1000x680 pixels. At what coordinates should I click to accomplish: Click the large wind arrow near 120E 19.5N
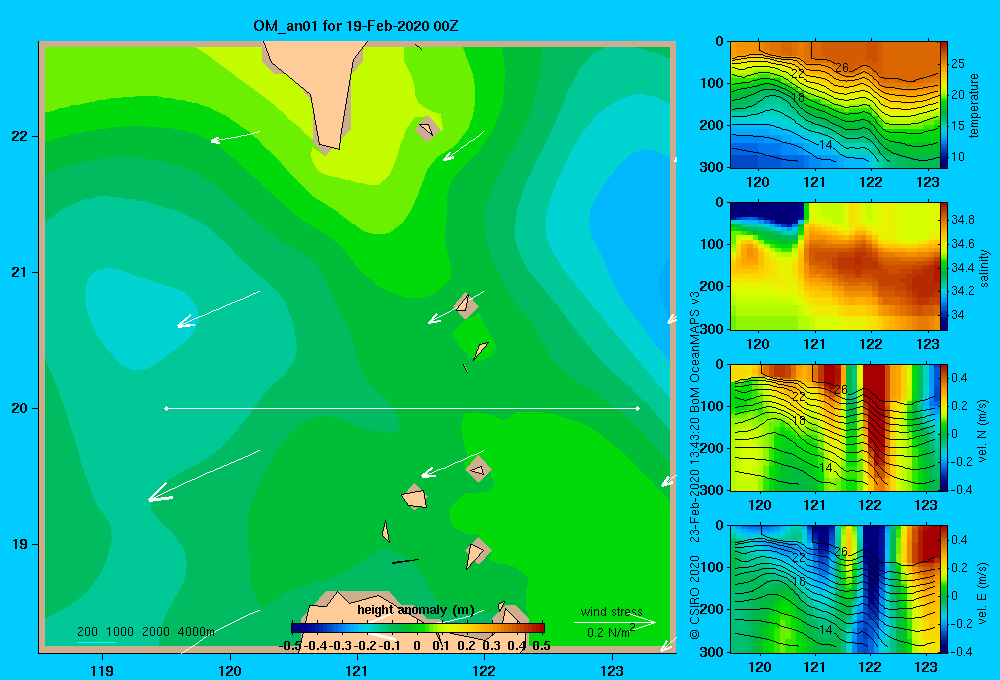pyautogui.click(x=204, y=475)
